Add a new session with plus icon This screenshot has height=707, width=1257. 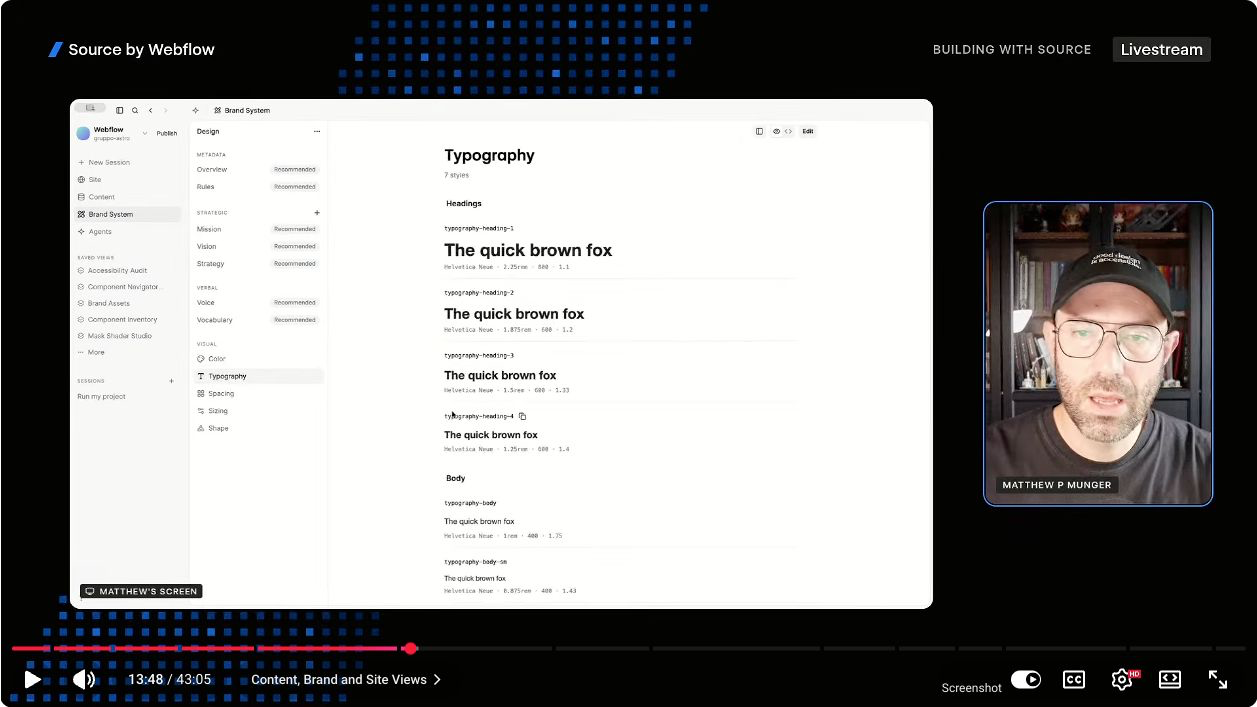(171, 381)
